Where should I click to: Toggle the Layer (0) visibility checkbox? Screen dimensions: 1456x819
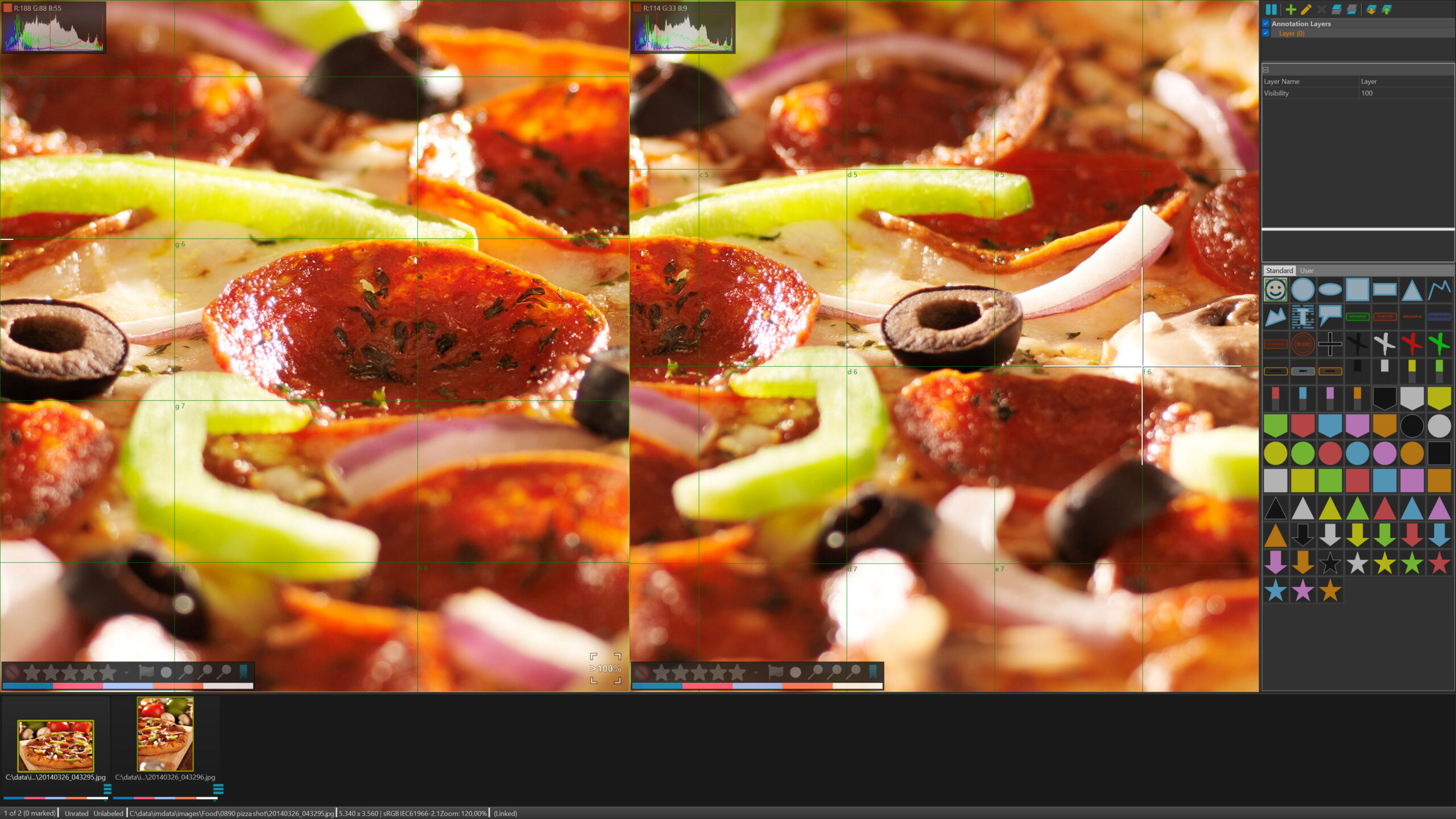pos(1266,33)
